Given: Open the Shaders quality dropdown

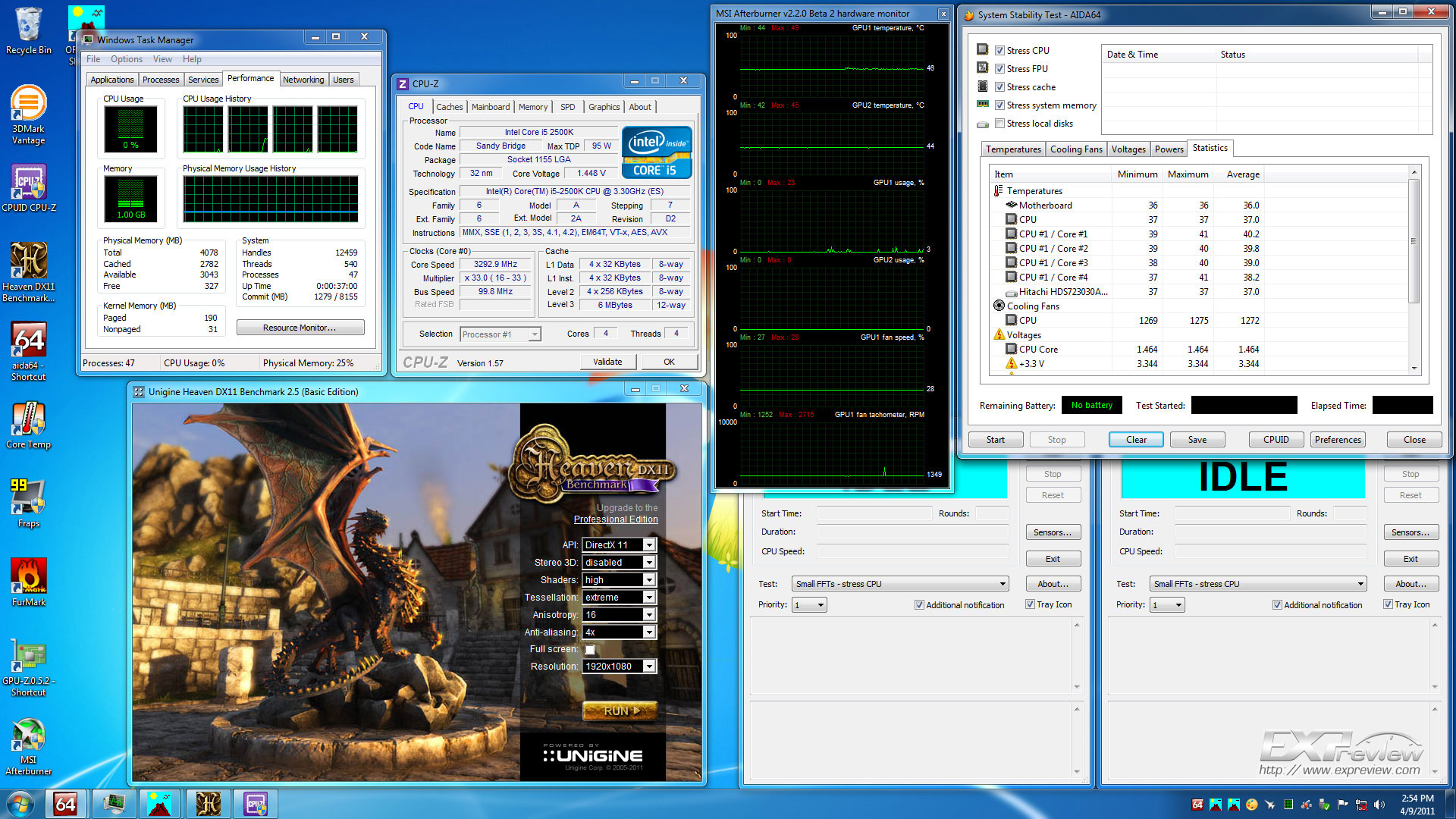Looking at the screenshot, I should pos(619,579).
